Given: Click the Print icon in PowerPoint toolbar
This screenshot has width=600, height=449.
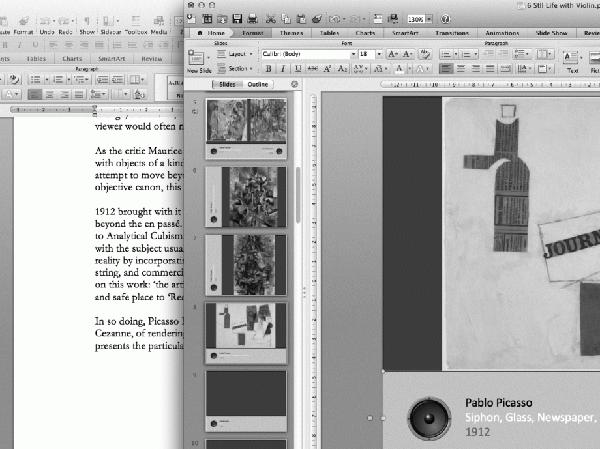Looking at the screenshot, I should point(252,19).
